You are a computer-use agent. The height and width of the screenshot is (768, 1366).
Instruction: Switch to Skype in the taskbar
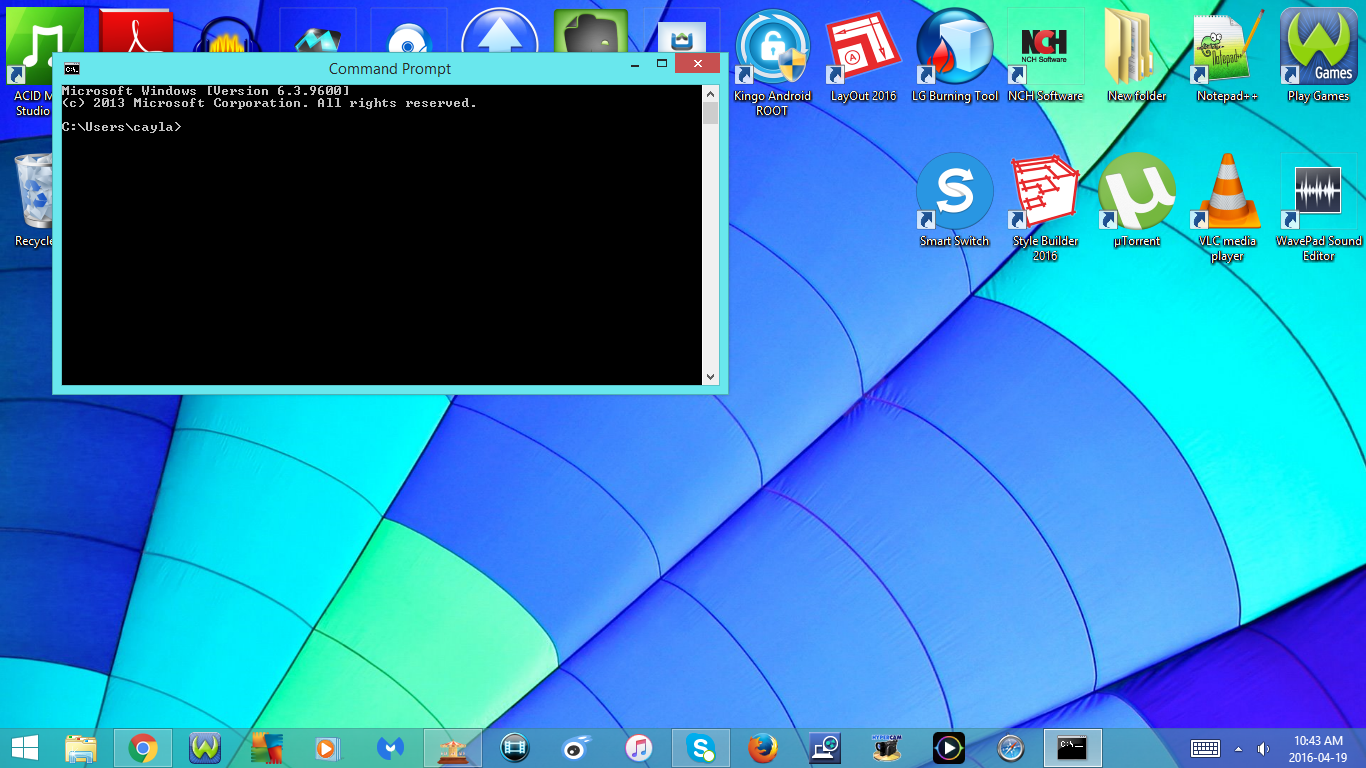point(701,747)
